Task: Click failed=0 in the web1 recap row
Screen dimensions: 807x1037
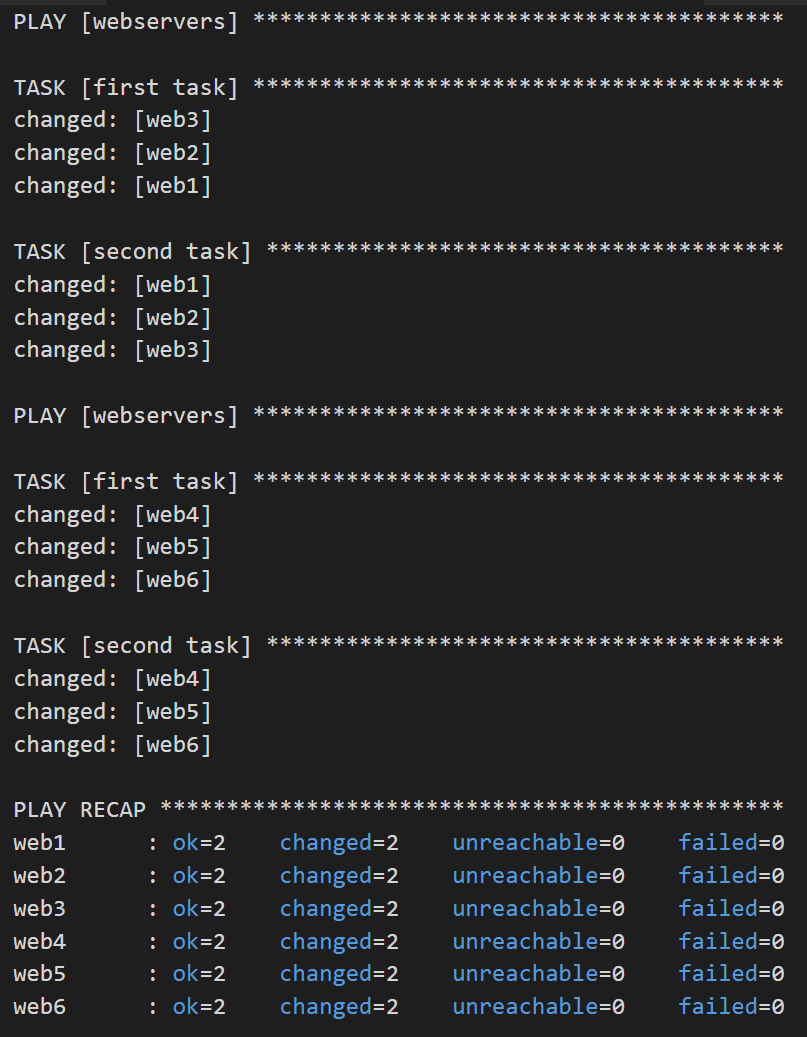Action: coord(731,843)
